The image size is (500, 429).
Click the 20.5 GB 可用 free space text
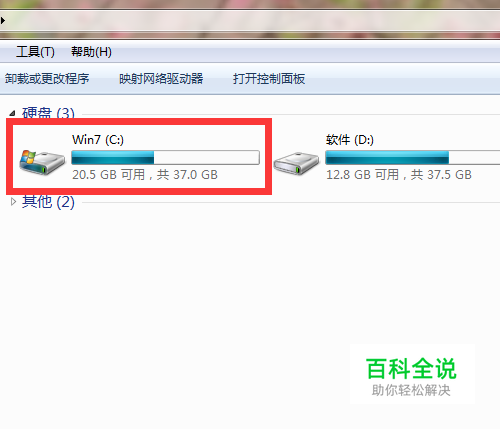point(109,175)
